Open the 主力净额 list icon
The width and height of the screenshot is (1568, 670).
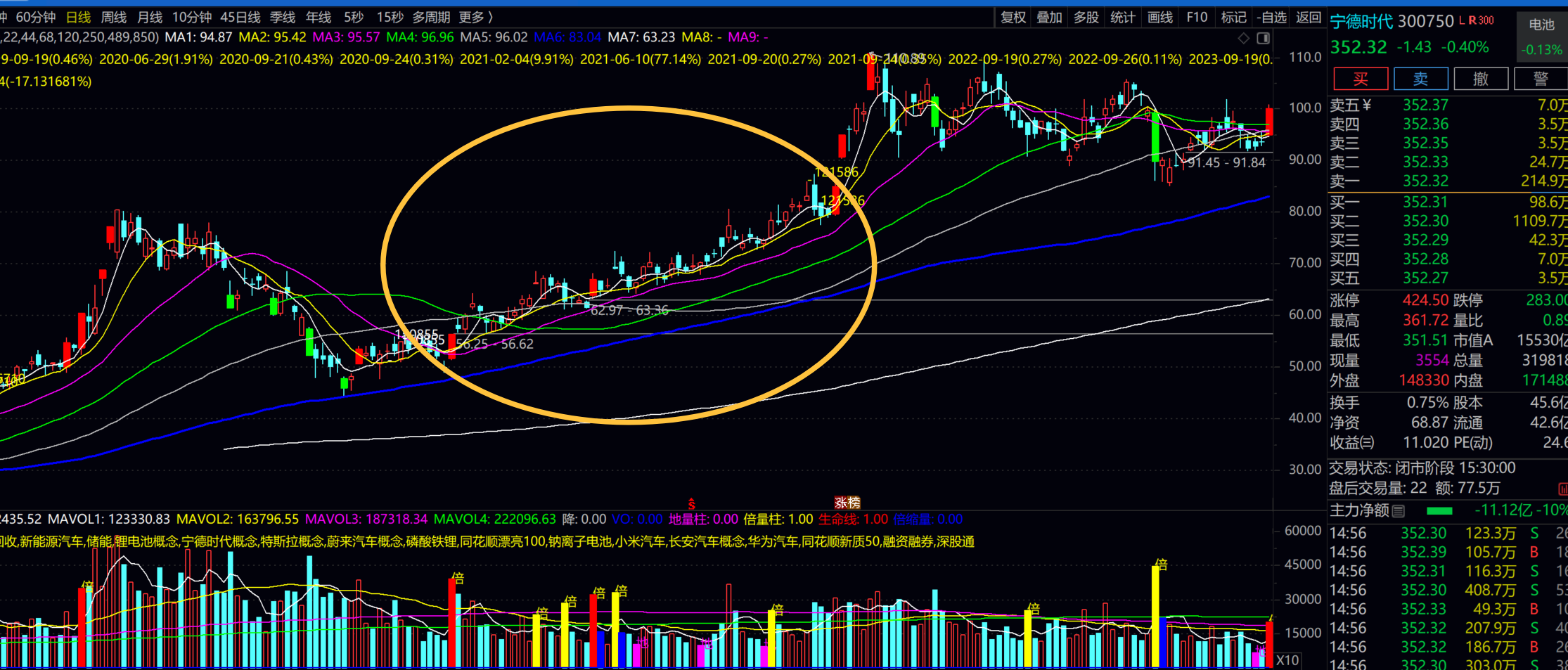point(1399,511)
